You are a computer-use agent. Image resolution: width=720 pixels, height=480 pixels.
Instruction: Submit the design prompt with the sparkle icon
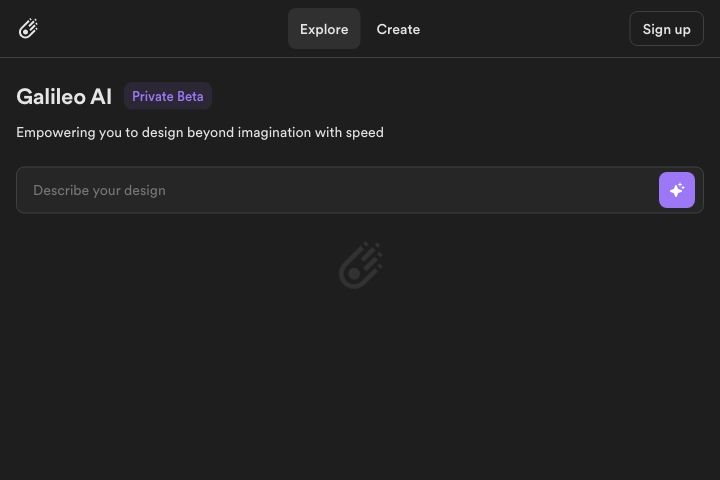(x=676, y=190)
